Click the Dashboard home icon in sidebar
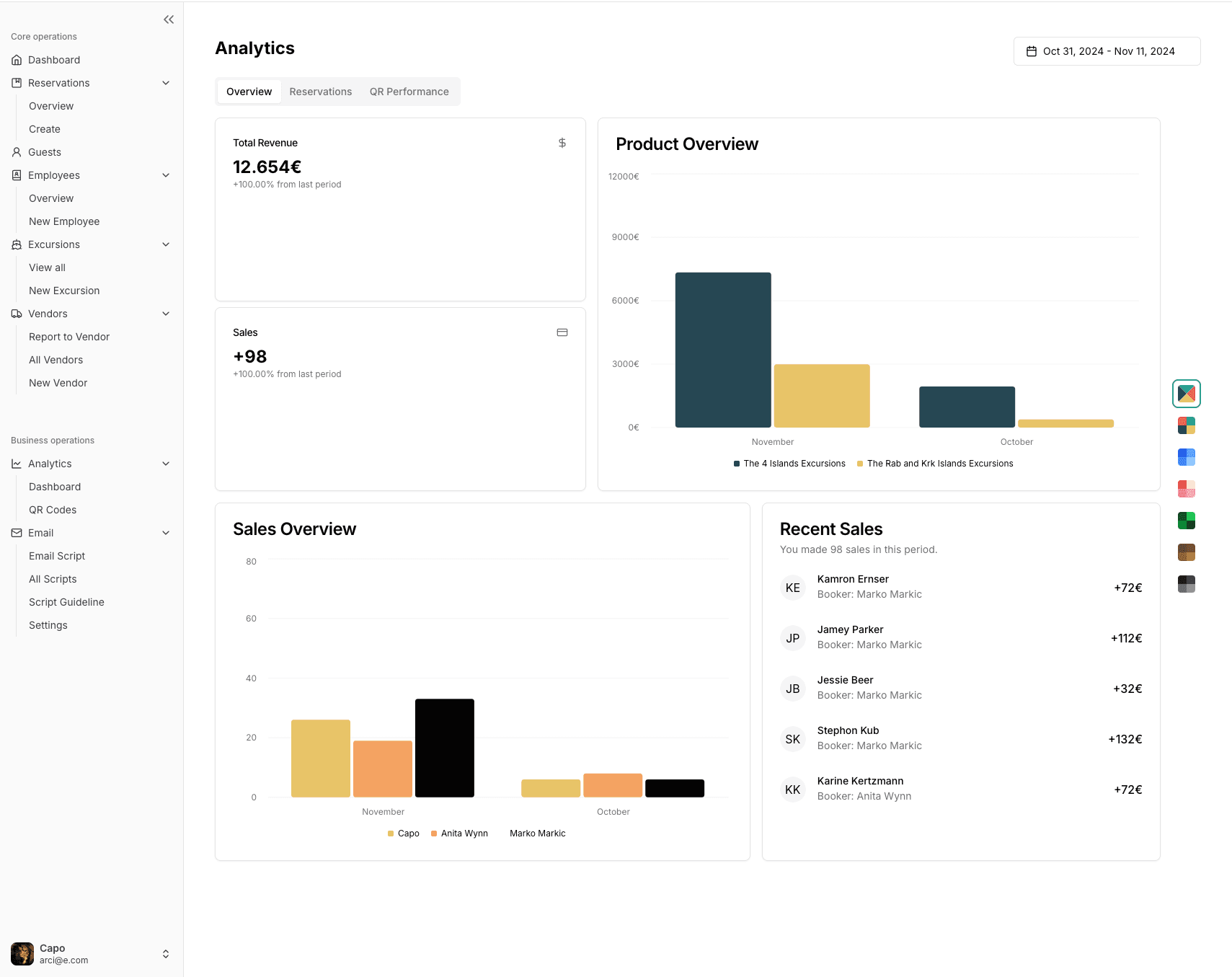Image resolution: width=1232 pixels, height=977 pixels. tap(17, 60)
